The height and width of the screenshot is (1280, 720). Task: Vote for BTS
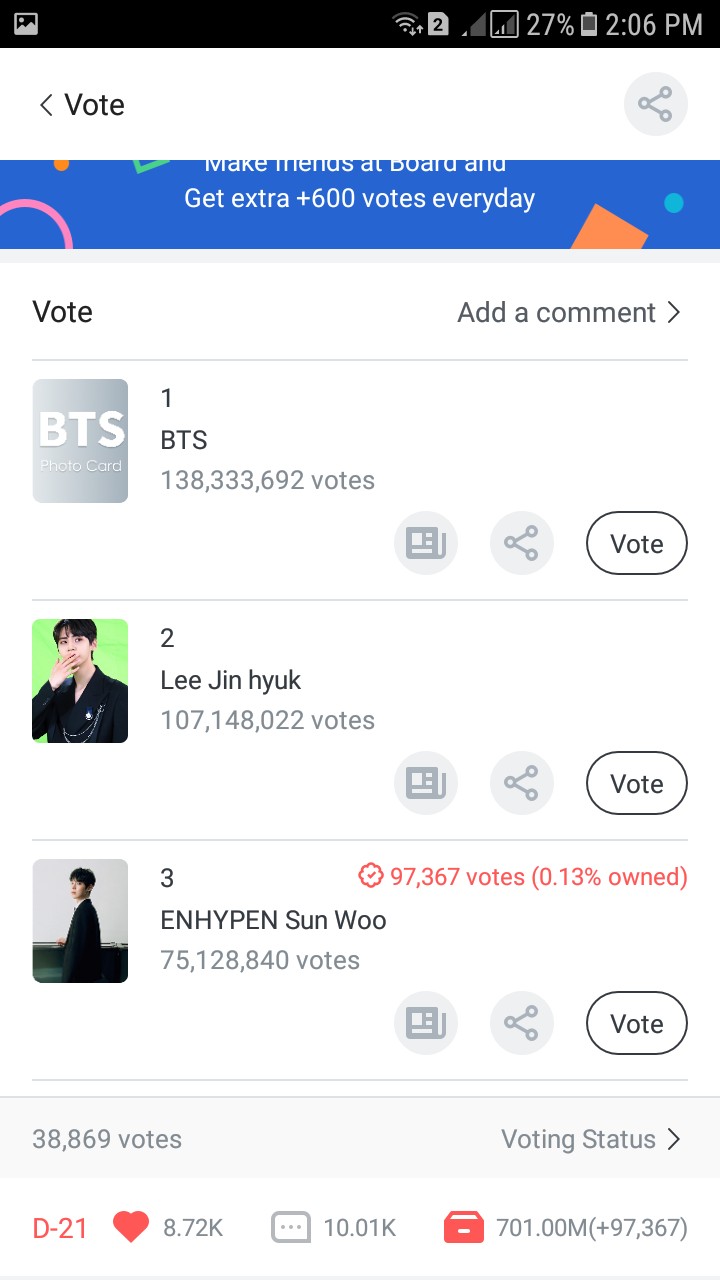point(637,543)
